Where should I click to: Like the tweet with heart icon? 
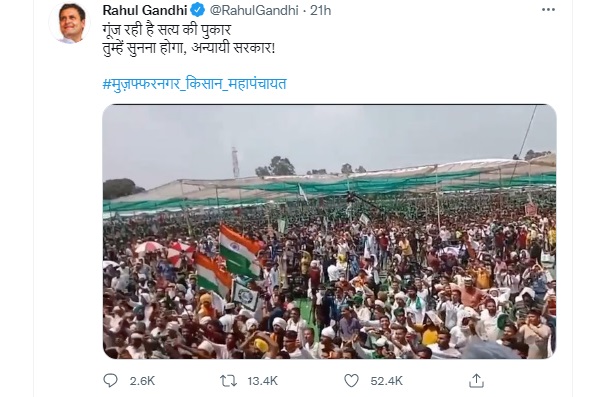click(351, 381)
